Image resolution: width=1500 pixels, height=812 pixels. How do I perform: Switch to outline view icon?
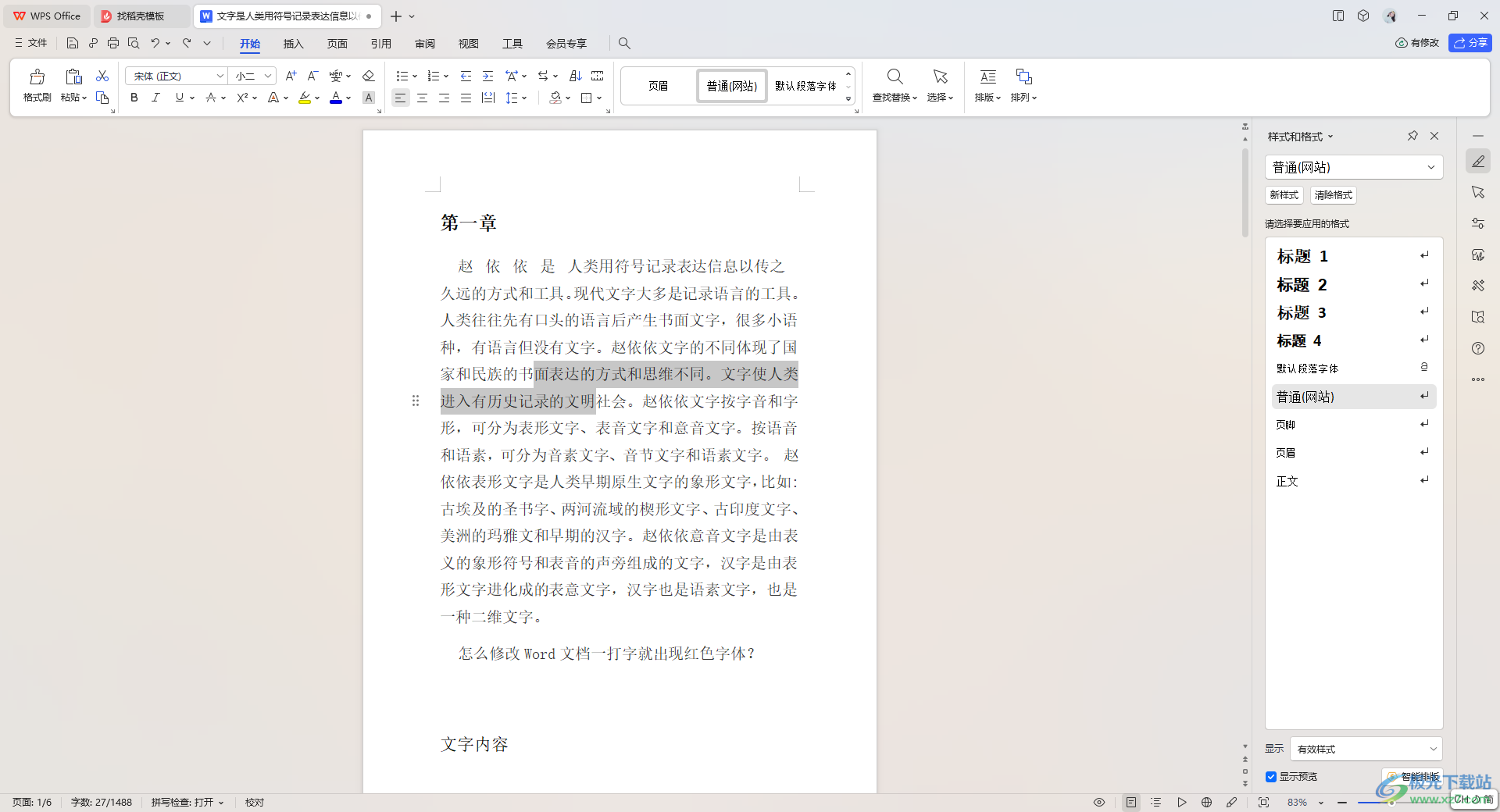[1156, 802]
